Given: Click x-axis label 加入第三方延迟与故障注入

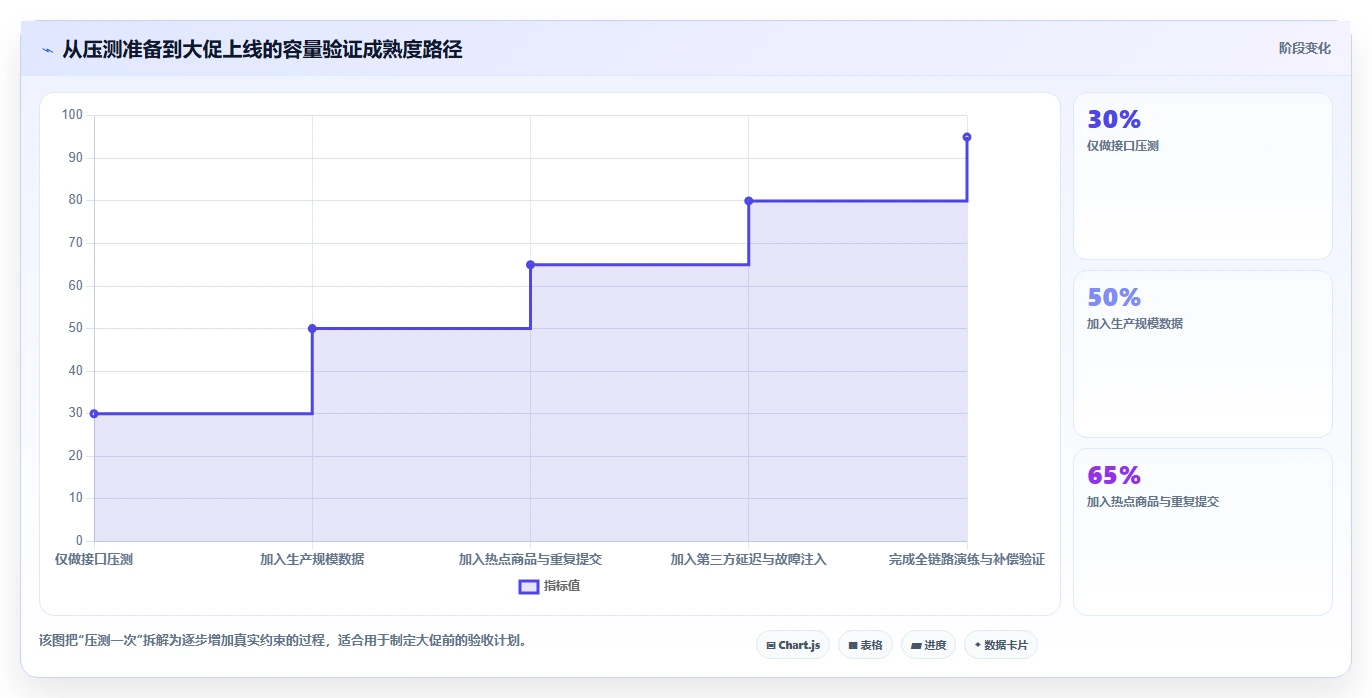Looking at the screenshot, I should coord(748,559).
